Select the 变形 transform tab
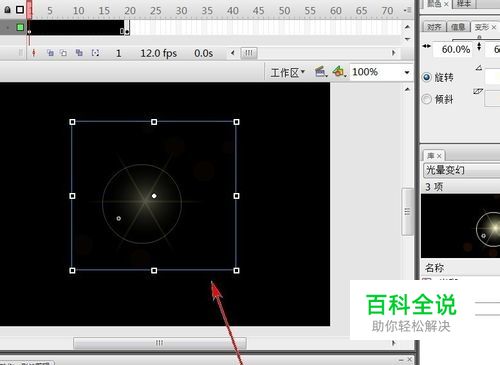The width and height of the screenshot is (500, 365). click(482, 27)
